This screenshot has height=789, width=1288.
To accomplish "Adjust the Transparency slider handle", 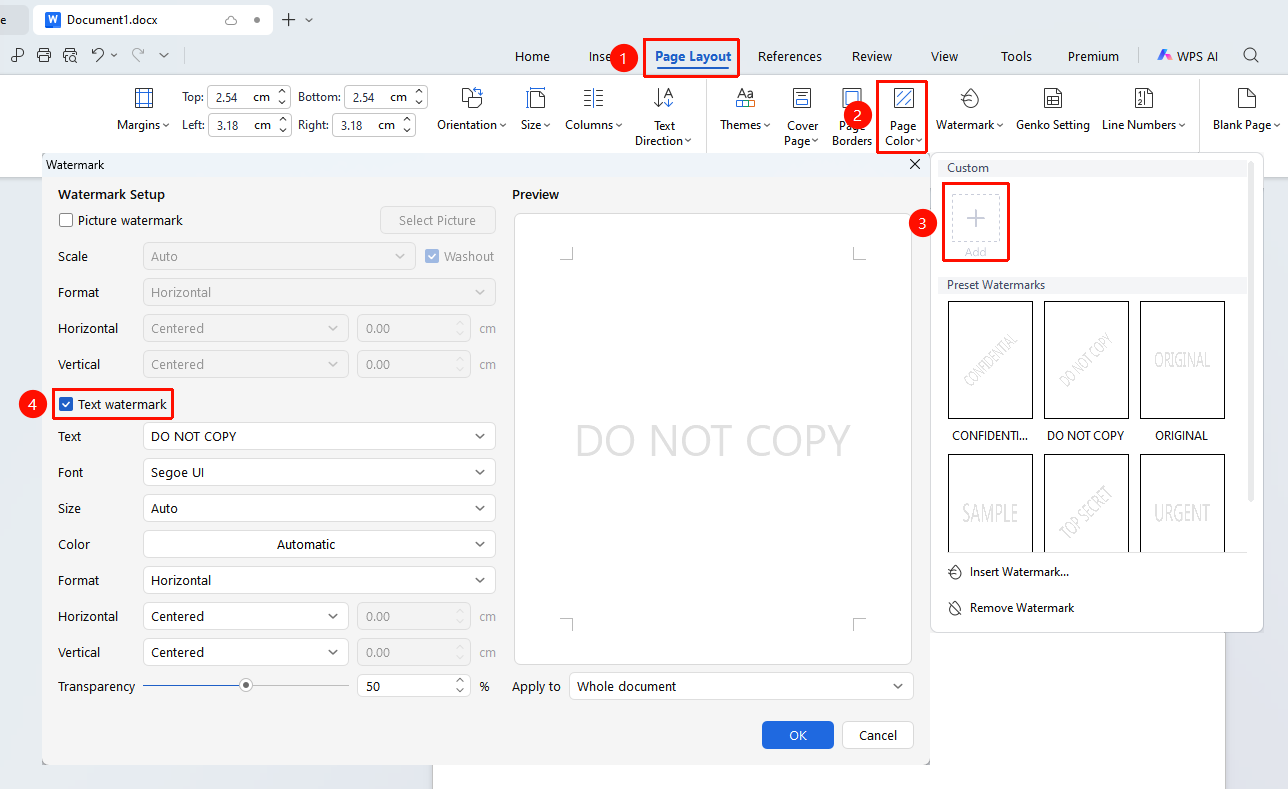I will pos(245,686).
